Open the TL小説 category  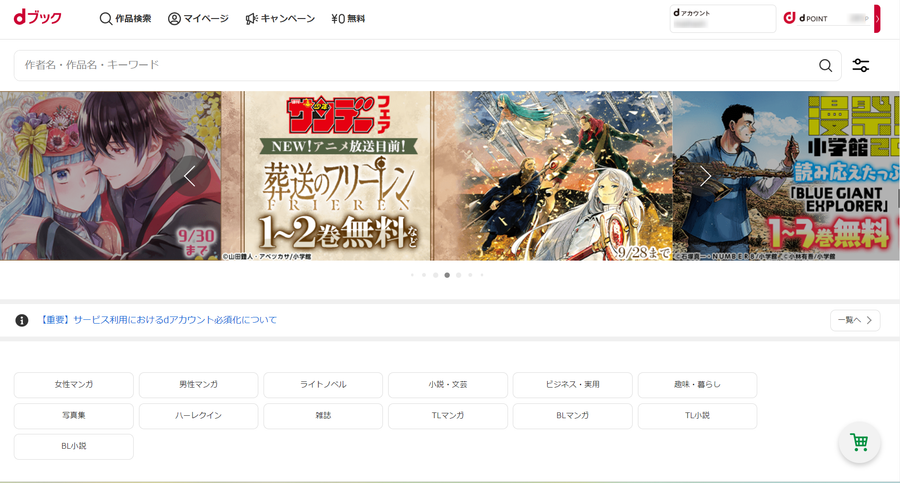697,416
